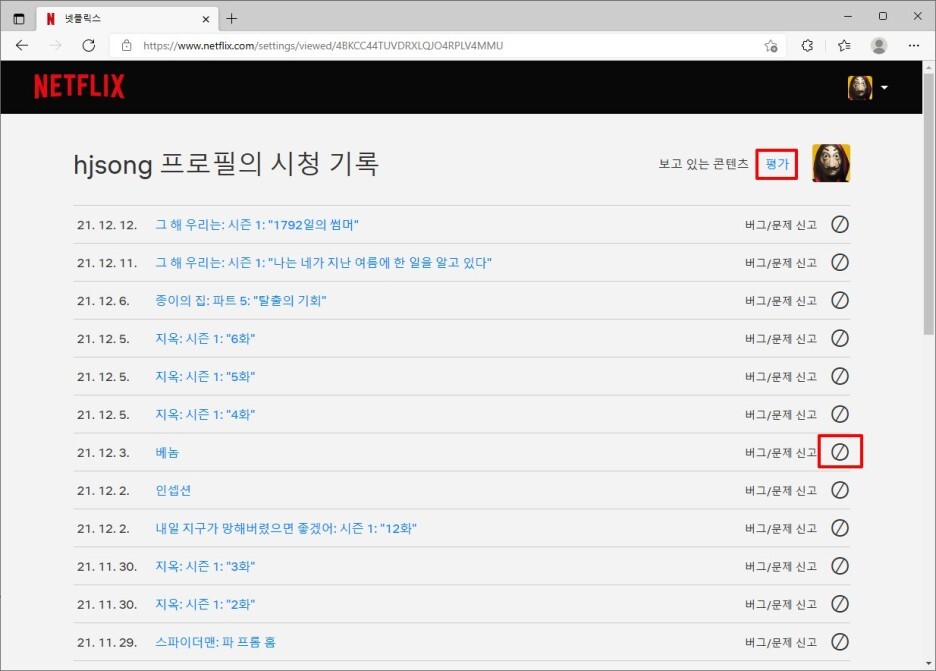The height and width of the screenshot is (671, 936).
Task: Hide '베놈' from viewing history
Action: 840,452
